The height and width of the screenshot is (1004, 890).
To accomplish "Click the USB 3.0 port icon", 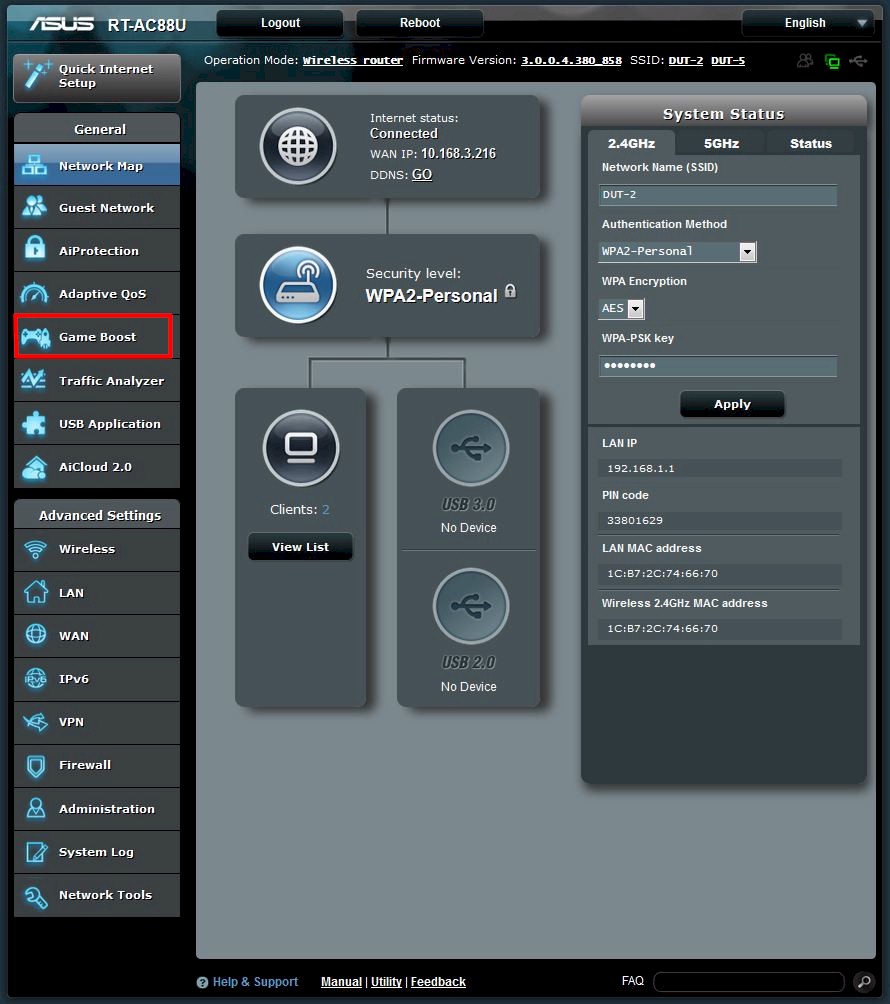I will click(x=471, y=448).
